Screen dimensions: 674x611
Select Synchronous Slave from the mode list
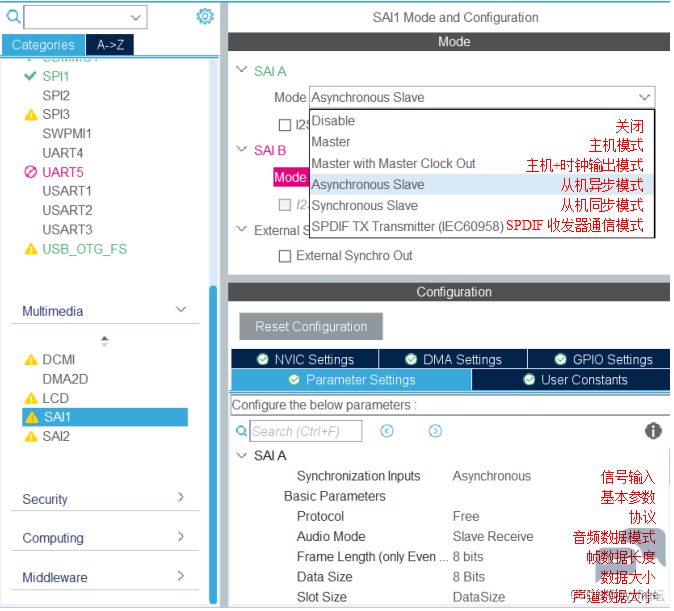(365, 205)
